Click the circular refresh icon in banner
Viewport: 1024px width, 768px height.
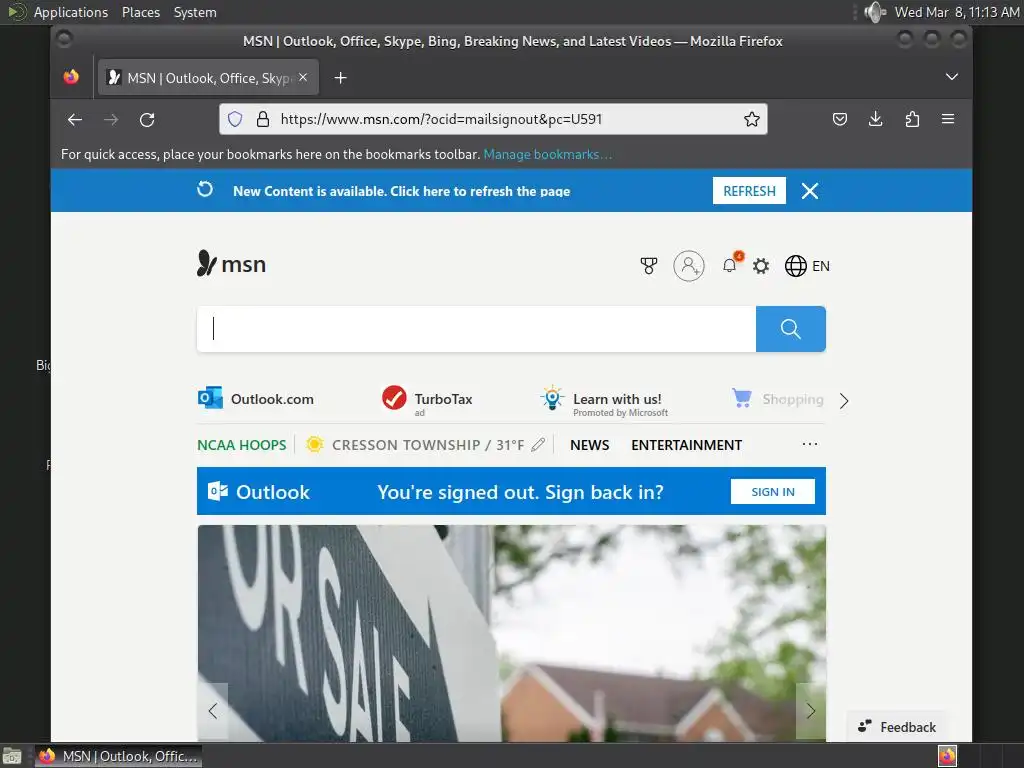point(205,189)
